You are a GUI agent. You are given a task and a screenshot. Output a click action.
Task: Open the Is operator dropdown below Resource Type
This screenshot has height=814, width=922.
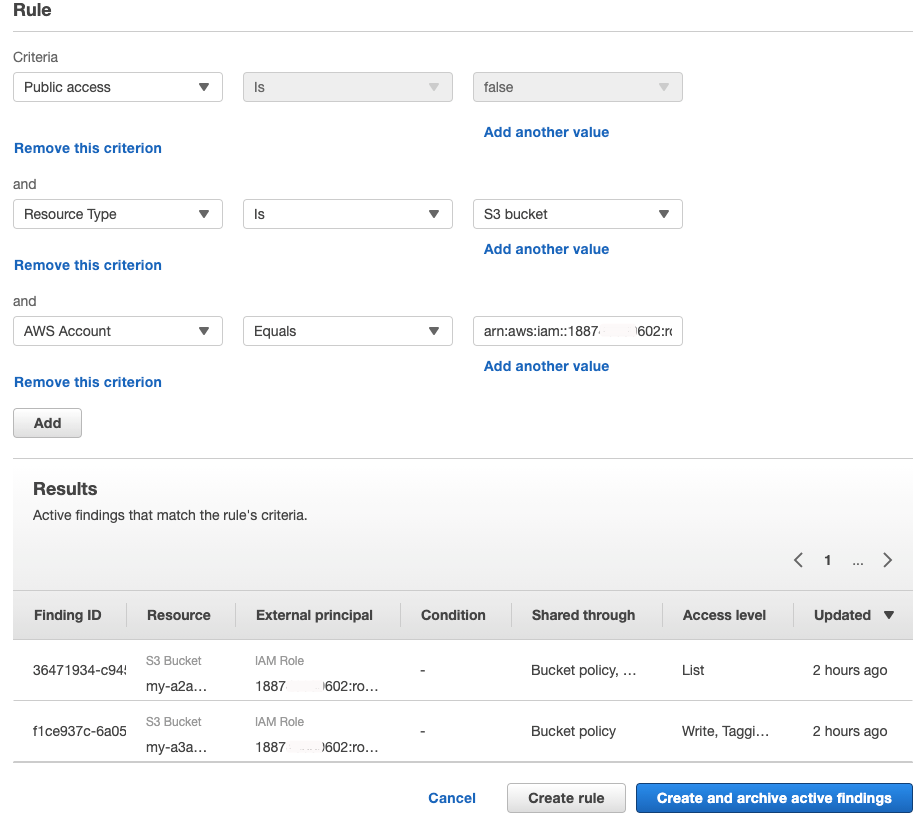click(x=347, y=214)
